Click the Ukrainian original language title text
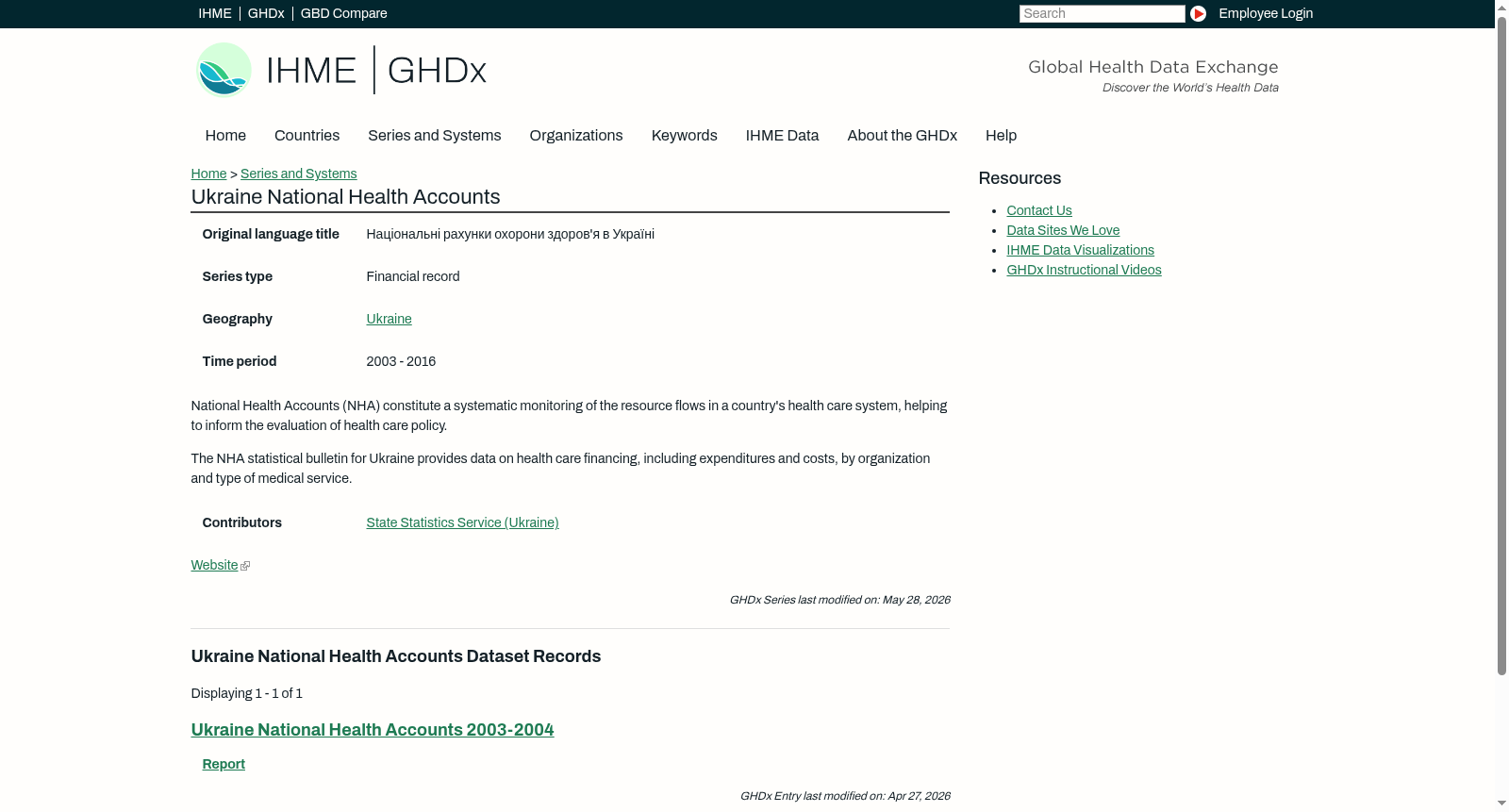1509x812 pixels. tap(510, 234)
